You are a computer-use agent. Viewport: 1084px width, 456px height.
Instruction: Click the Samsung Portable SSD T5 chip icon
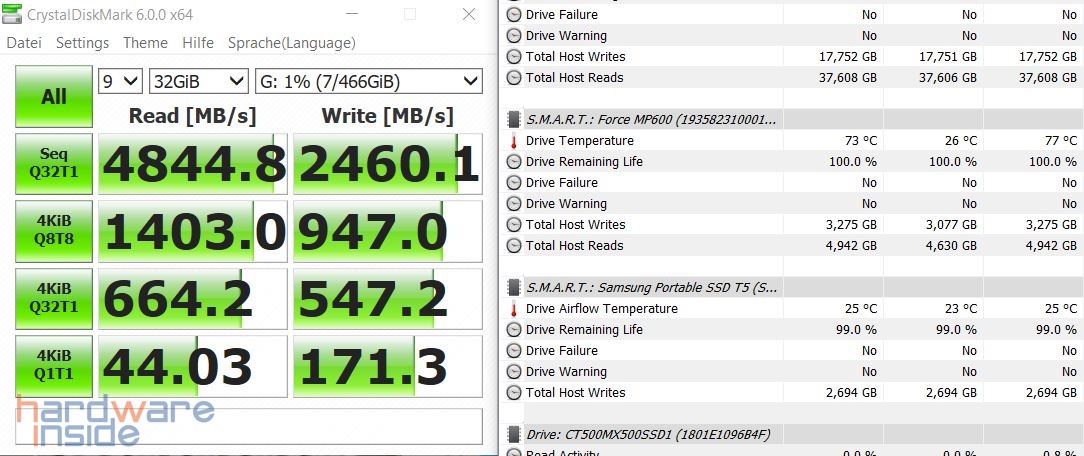514,288
